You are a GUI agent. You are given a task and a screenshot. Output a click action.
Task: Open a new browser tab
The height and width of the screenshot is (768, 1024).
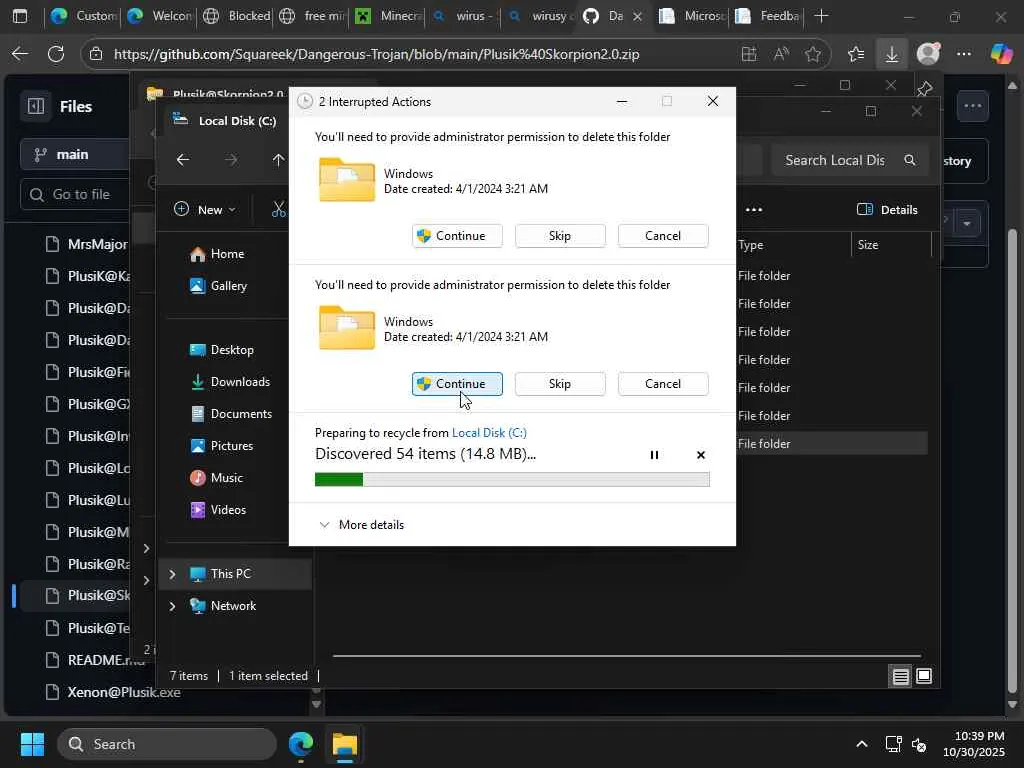[822, 16]
